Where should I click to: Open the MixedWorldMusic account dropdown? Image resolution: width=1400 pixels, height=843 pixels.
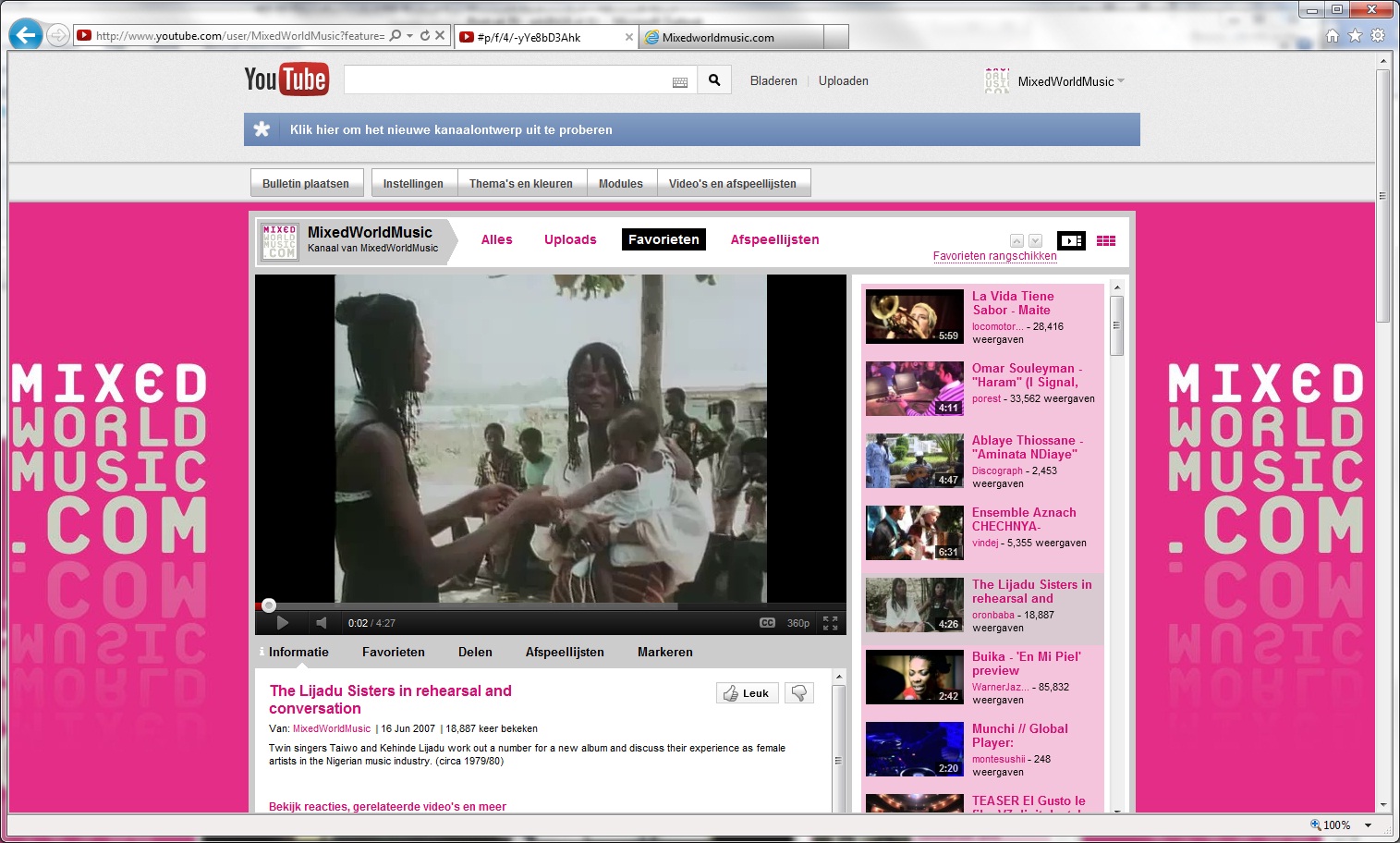tap(1121, 80)
